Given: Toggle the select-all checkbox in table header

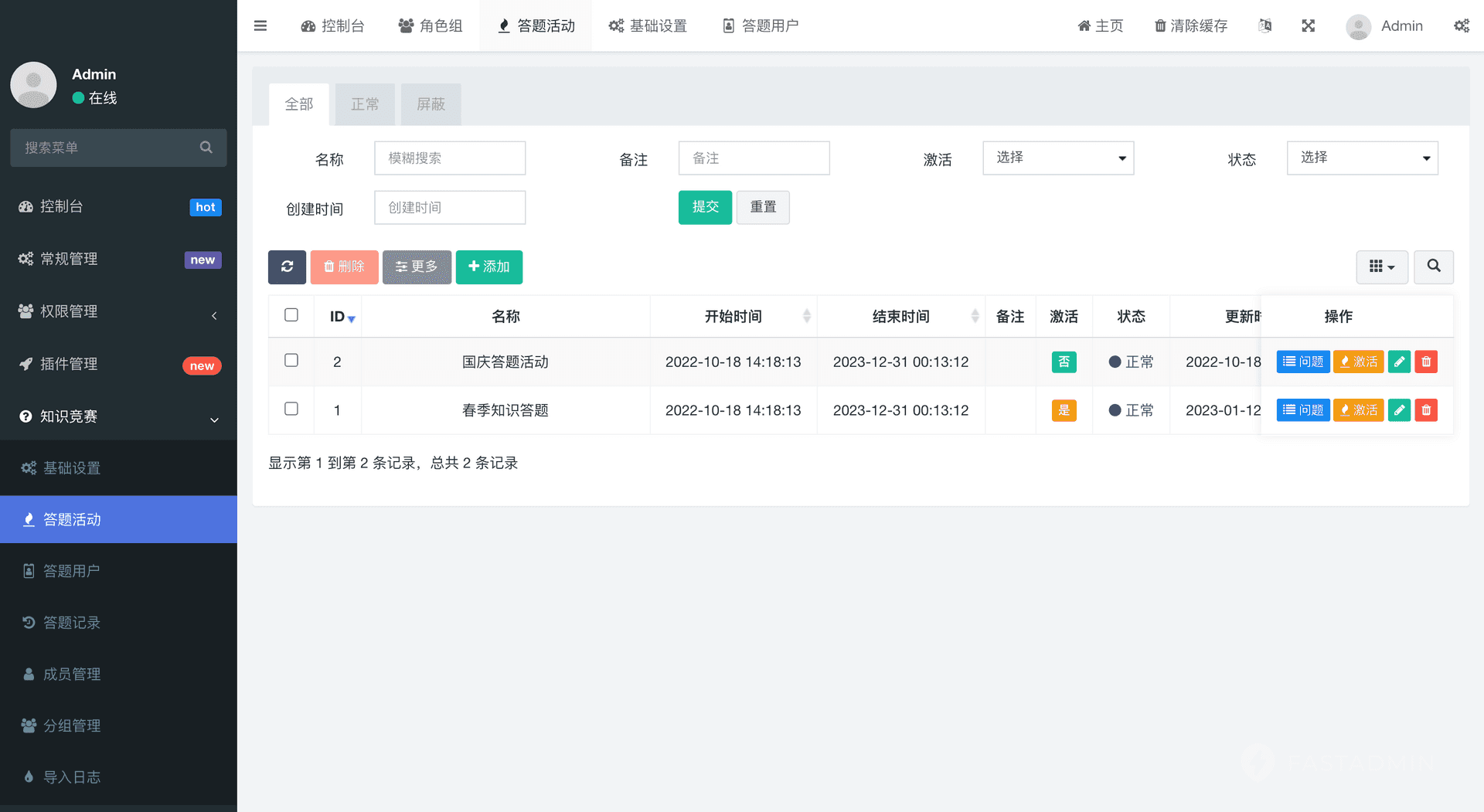Looking at the screenshot, I should coord(291,315).
